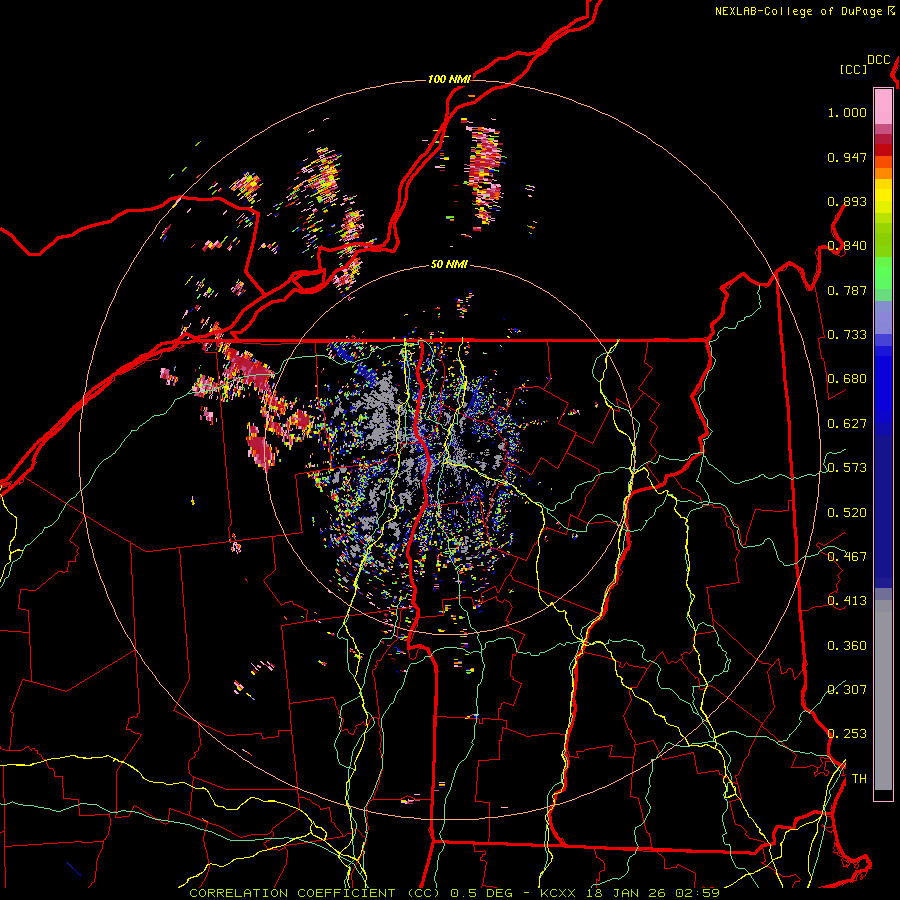The width and height of the screenshot is (900, 900).
Task: Click the 100 NMI range ring label
Action: tap(449, 79)
